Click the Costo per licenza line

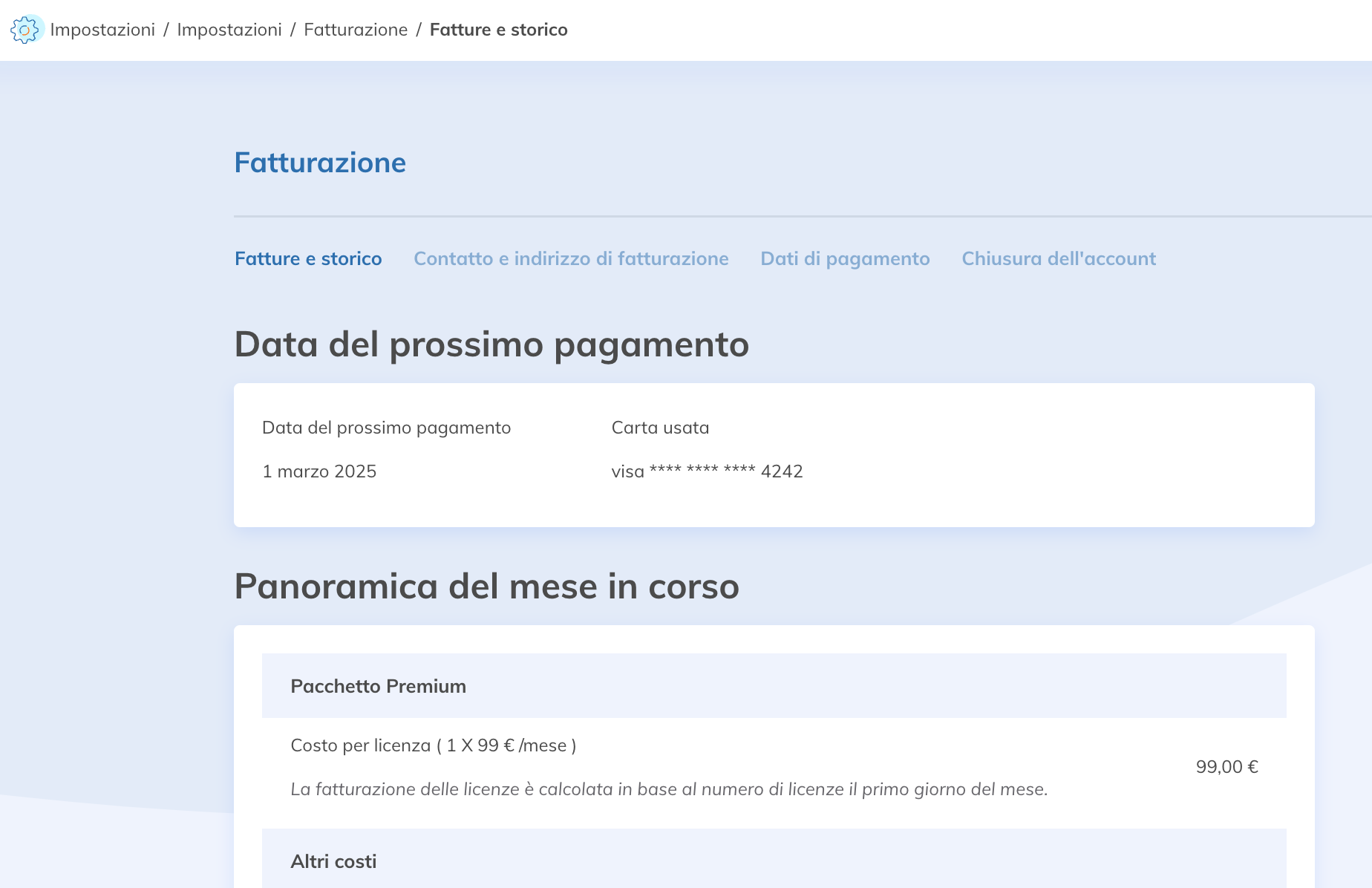click(x=434, y=745)
